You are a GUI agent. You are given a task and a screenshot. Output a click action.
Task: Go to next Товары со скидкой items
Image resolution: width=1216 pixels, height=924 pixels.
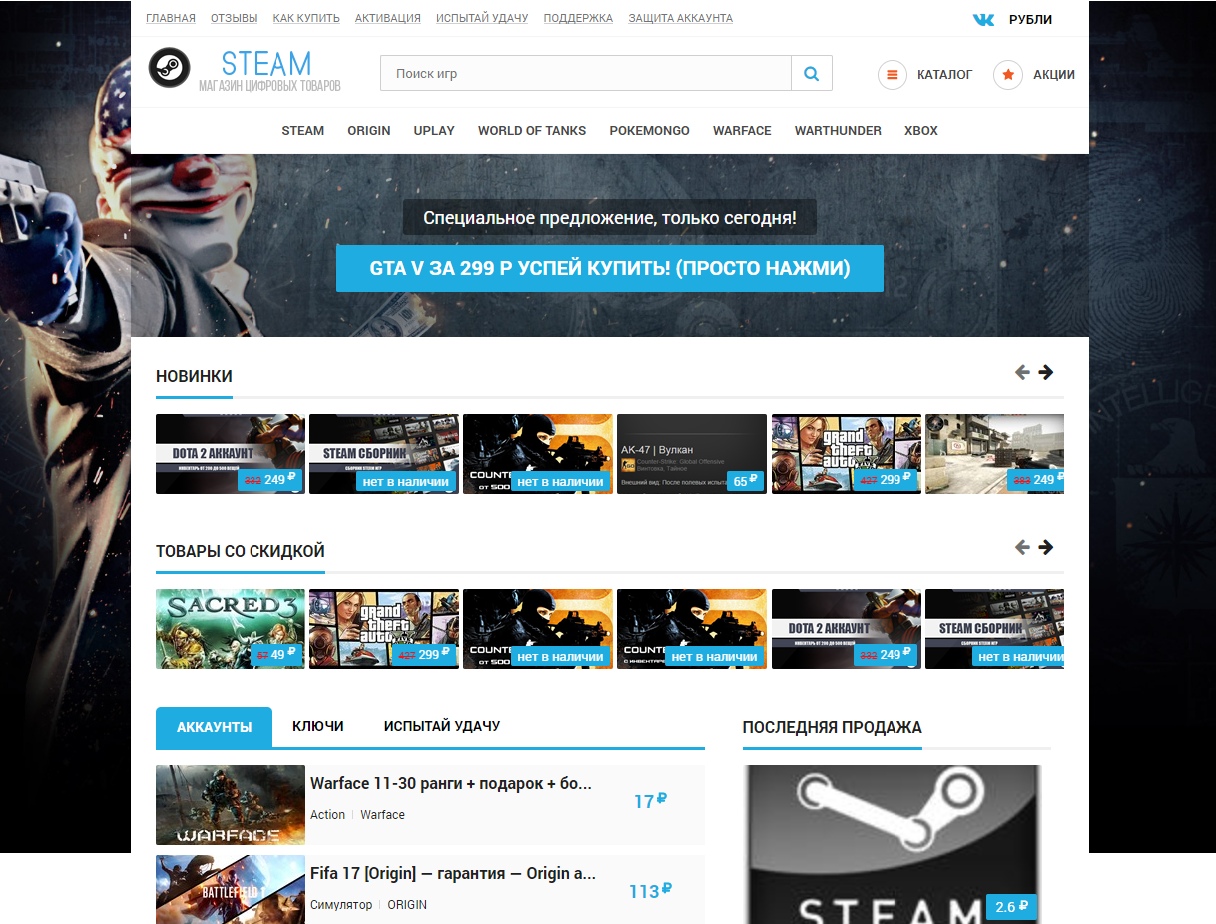tap(1046, 547)
